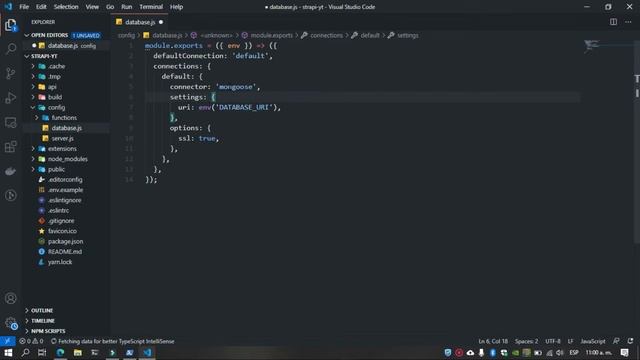Open the .env.example file
This screenshot has height=360, width=640.
65,190
